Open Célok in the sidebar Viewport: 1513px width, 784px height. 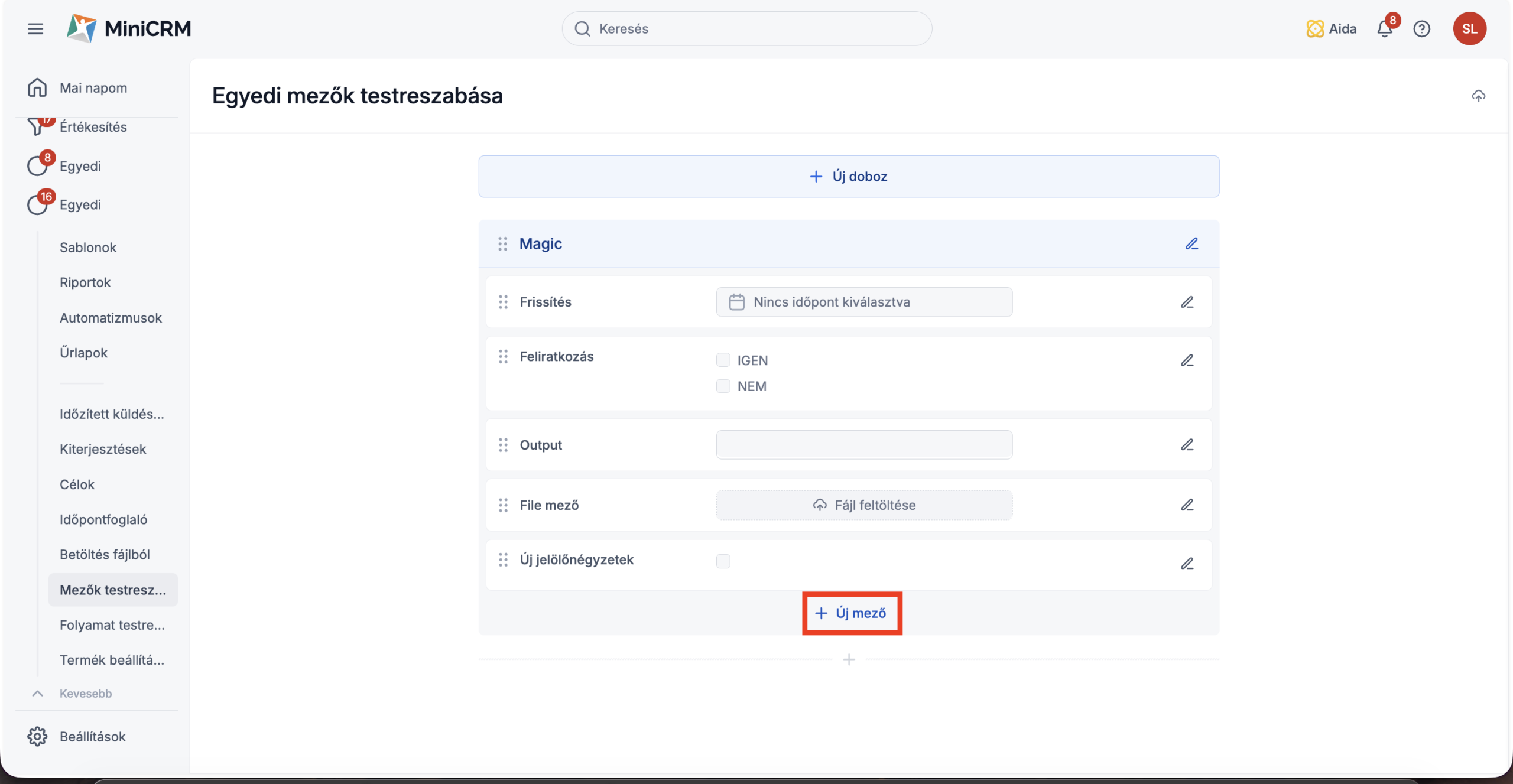pyautogui.click(x=77, y=484)
